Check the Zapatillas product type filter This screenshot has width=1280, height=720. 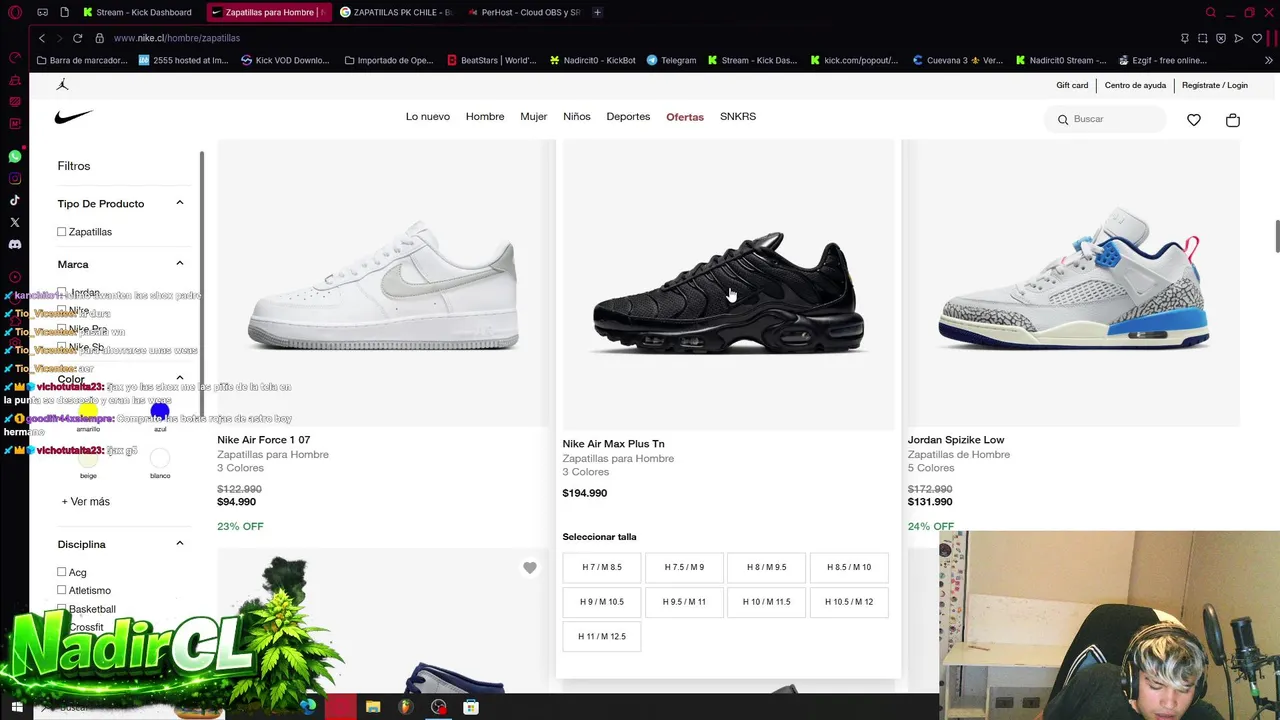pyautogui.click(x=62, y=232)
